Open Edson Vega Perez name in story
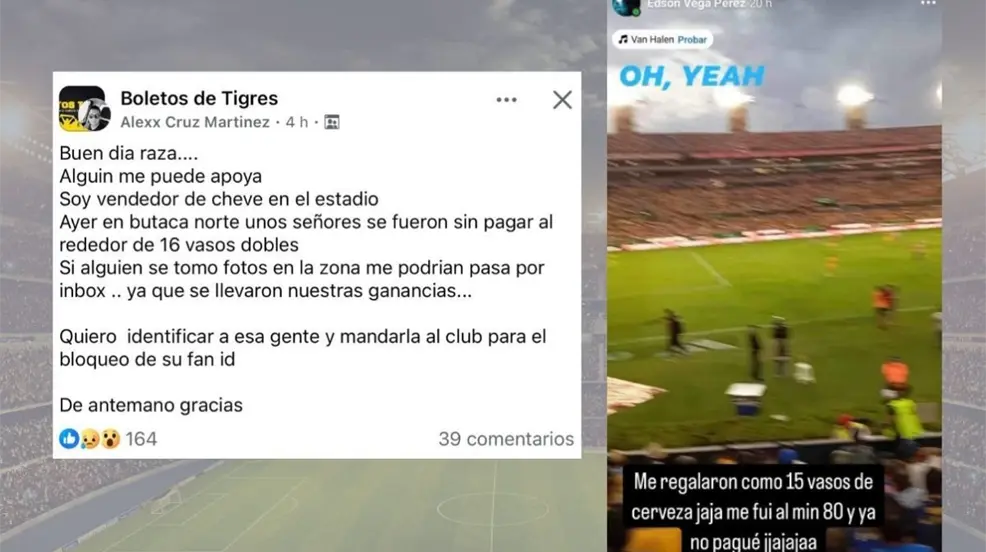986x552 pixels. (x=696, y=4)
